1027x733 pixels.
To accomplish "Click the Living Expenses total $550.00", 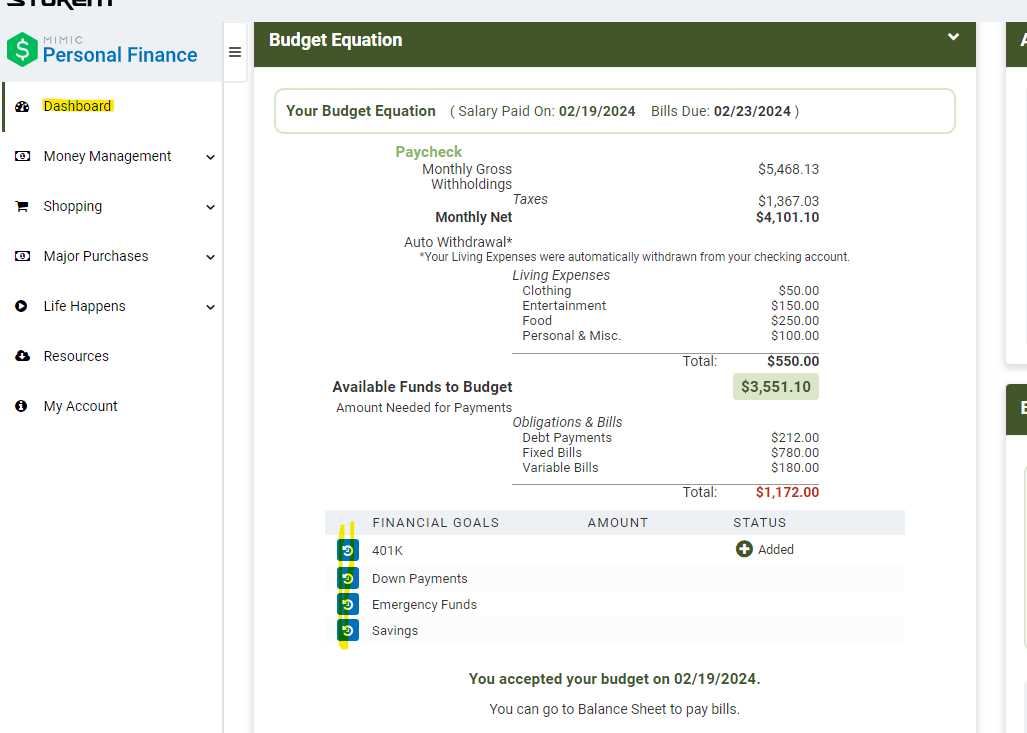I will (793, 361).
